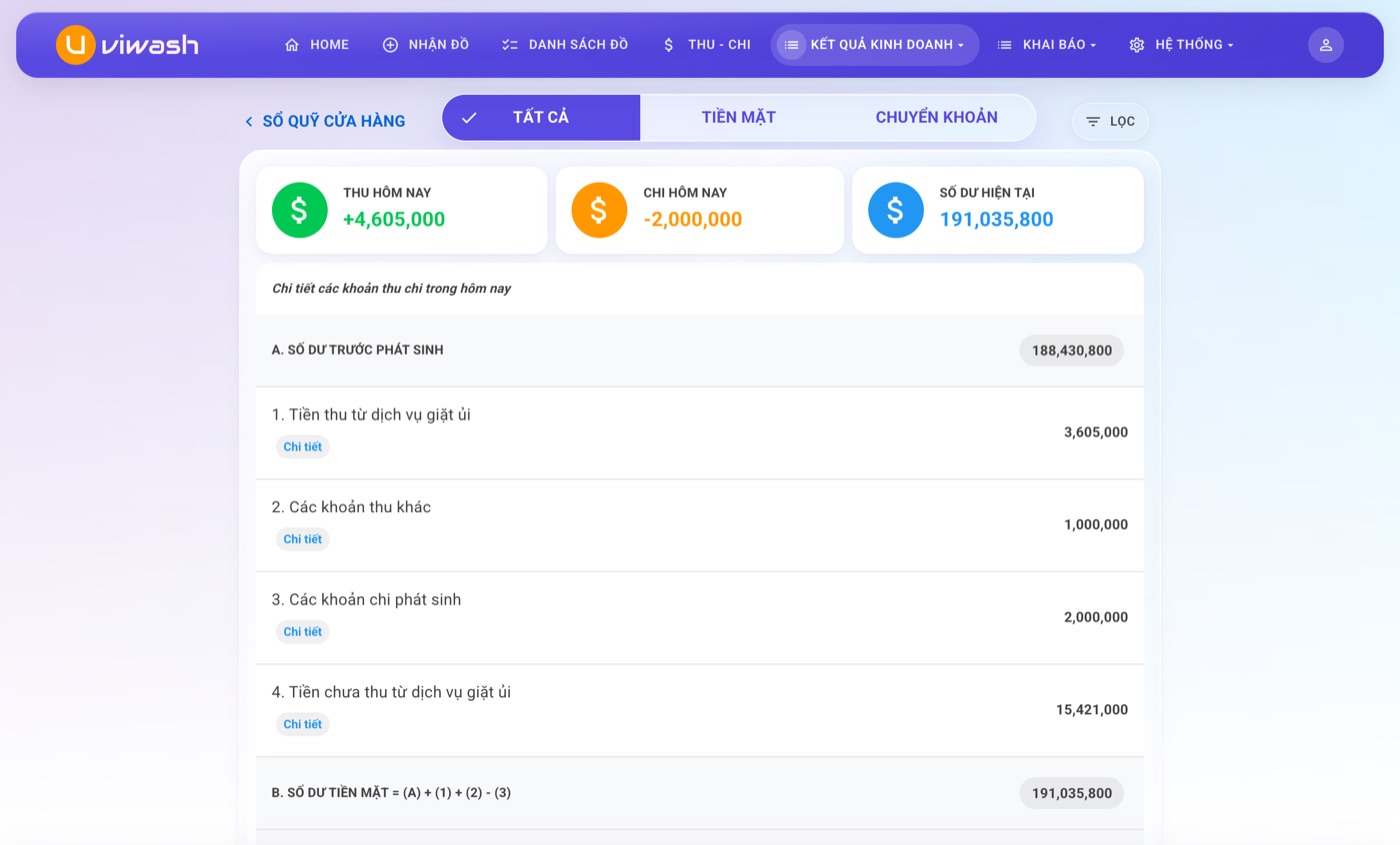This screenshot has width=1400, height=845.
Task: Click the B. SỐ DƯ TIỀN MẶT formula text
Action: point(391,793)
